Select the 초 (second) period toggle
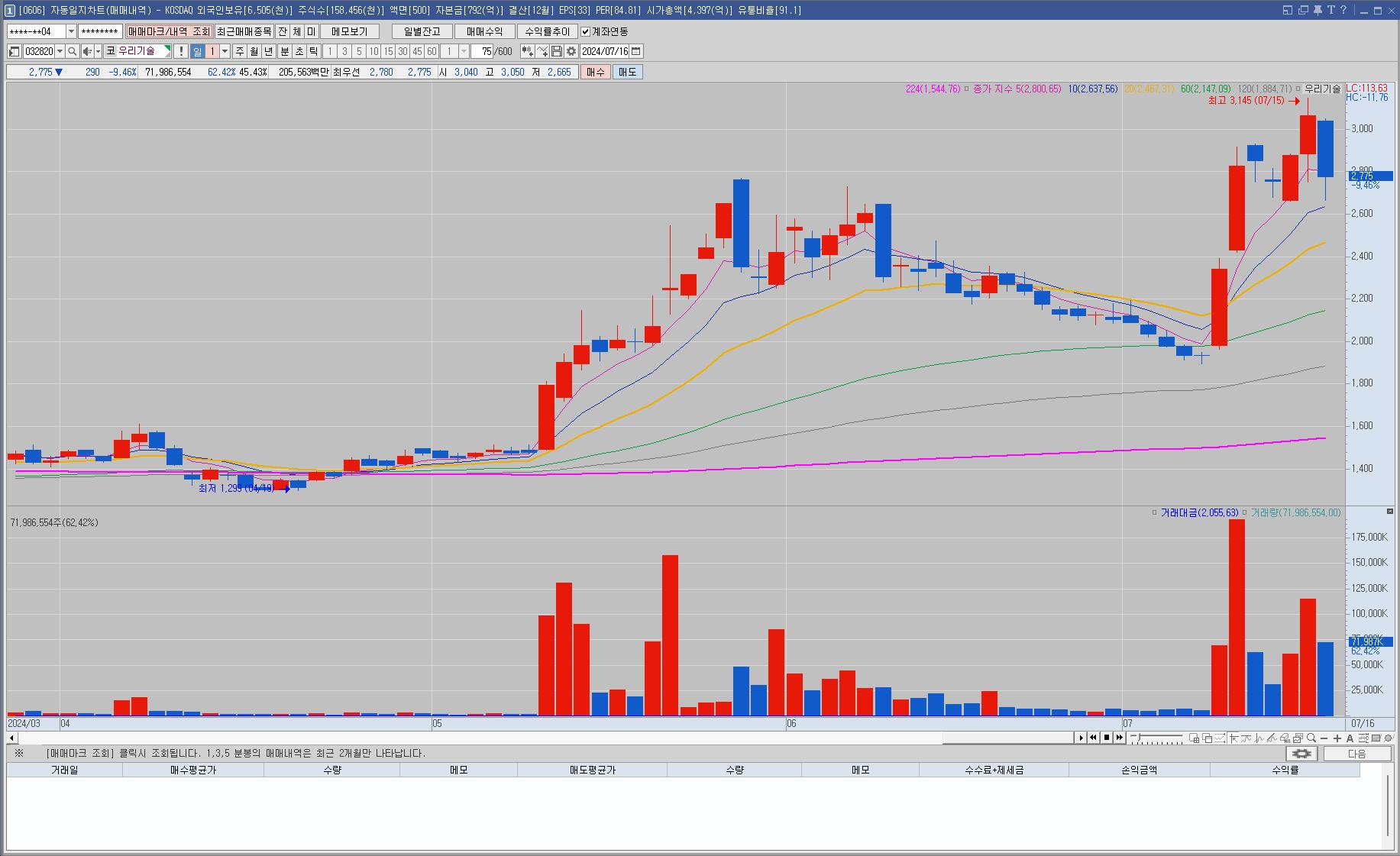The image size is (1400, 856). [299, 51]
